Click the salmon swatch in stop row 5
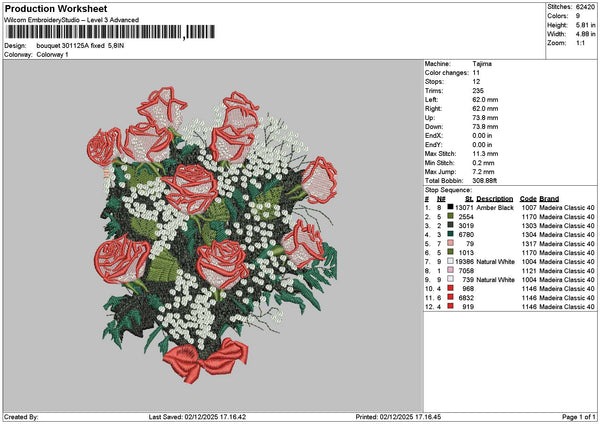The image size is (600, 424). (x=450, y=243)
